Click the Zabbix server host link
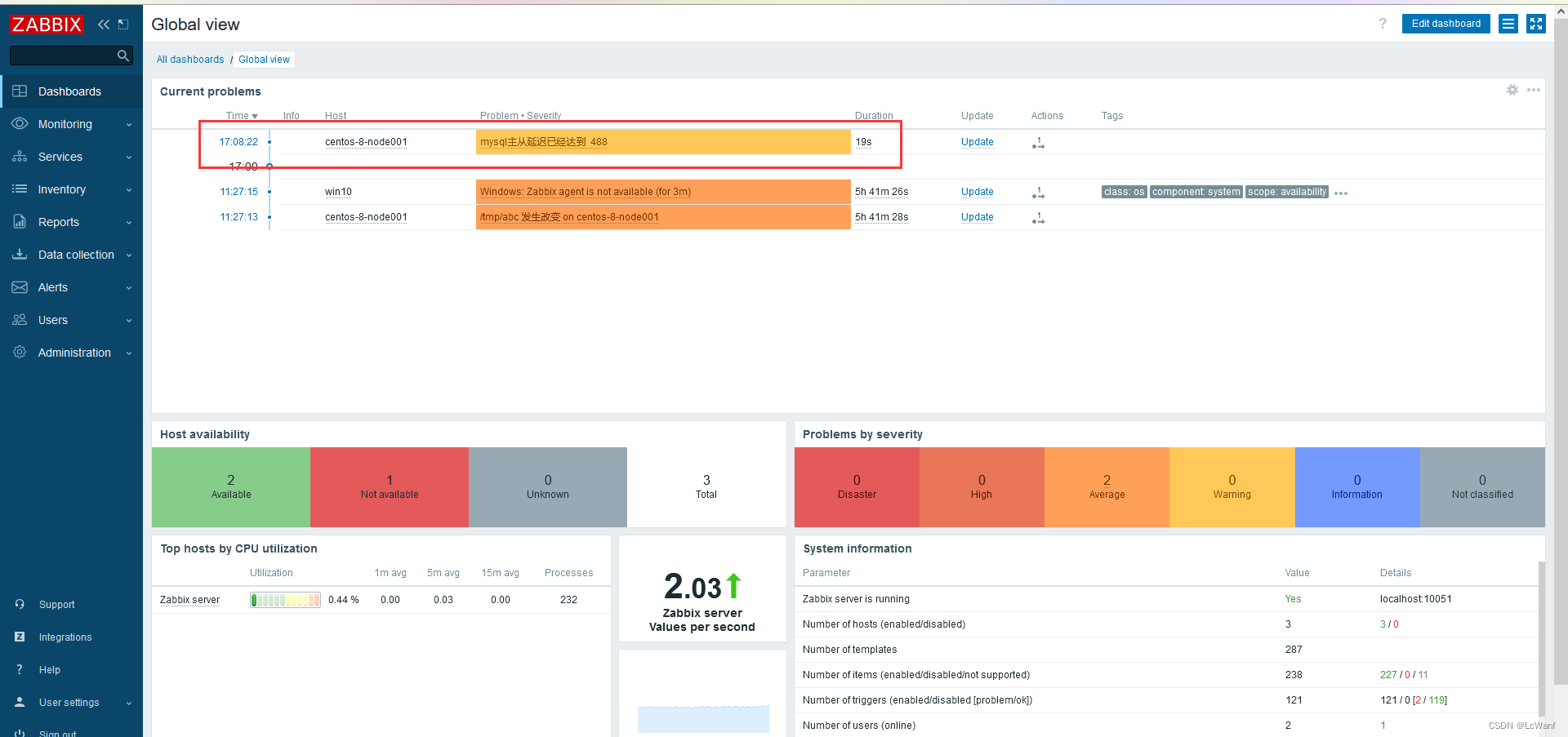This screenshot has height=737, width=1568. [189, 600]
